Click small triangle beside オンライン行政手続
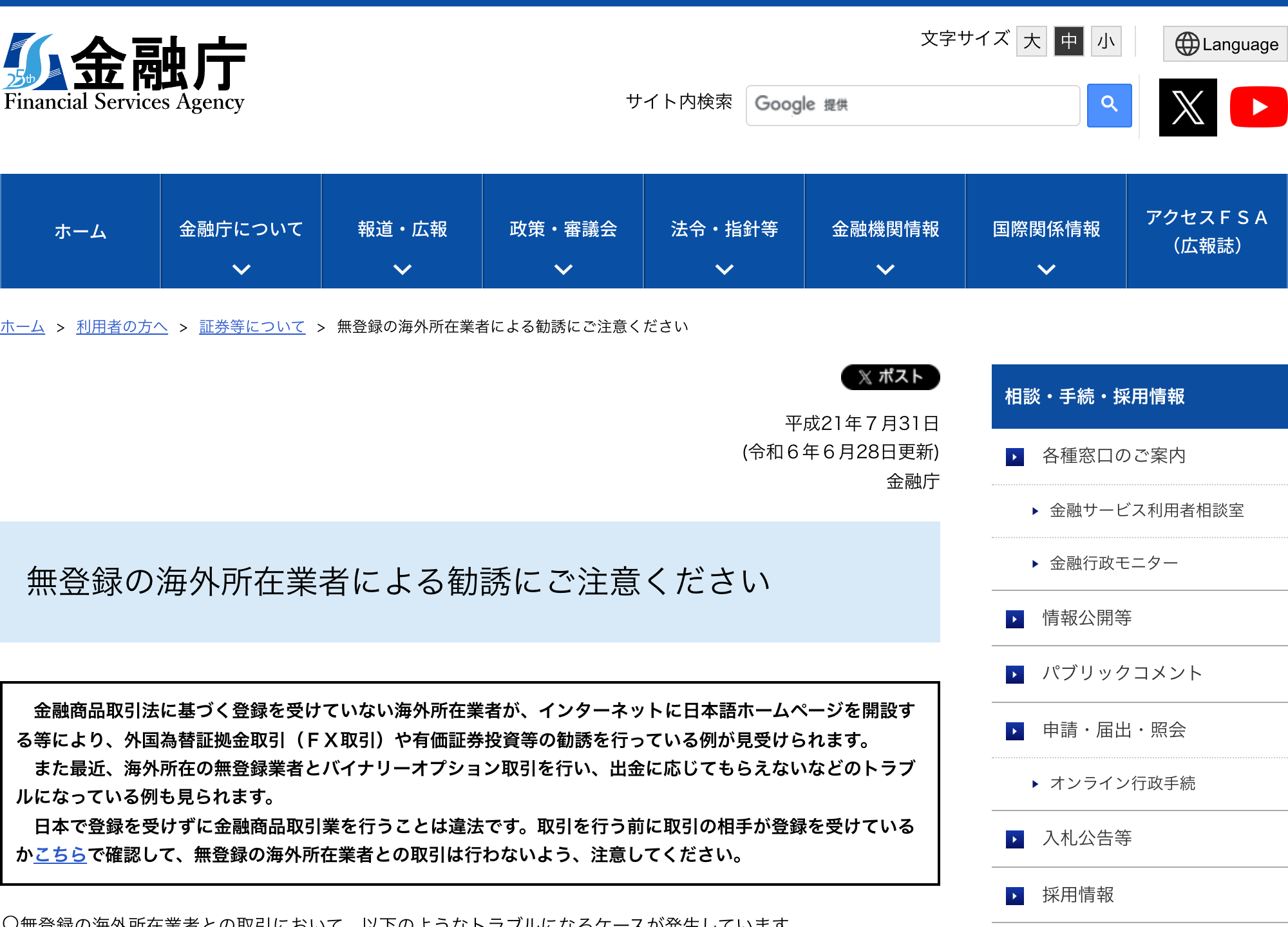Image resolution: width=1288 pixels, height=927 pixels. coord(1035,784)
